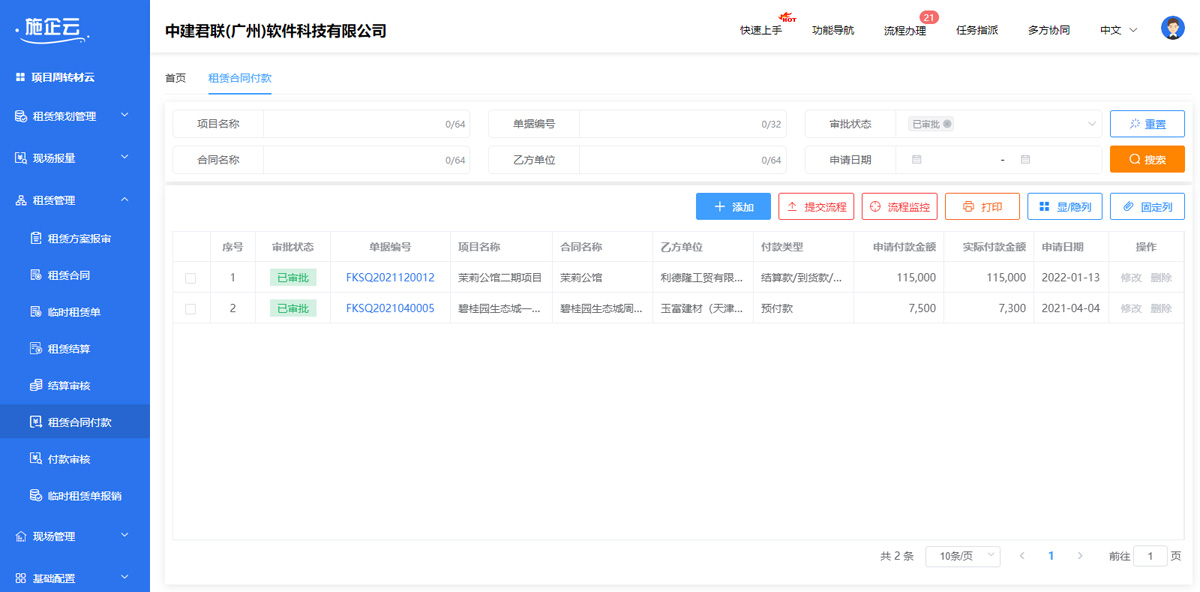Collapse the 租赁管理 menu
The image size is (1200, 592).
tap(125, 200)
